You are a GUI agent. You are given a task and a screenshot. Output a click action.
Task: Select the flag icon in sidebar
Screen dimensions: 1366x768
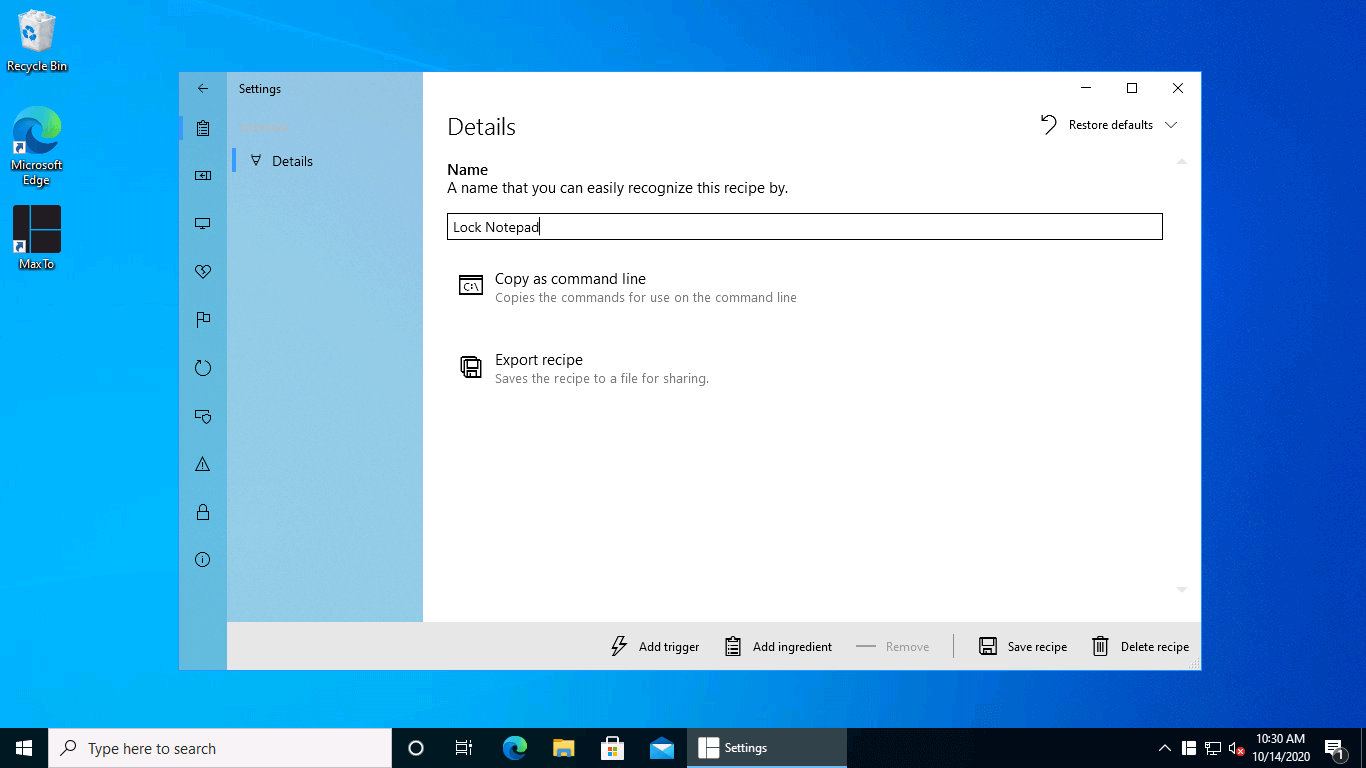tap(203, 320)
